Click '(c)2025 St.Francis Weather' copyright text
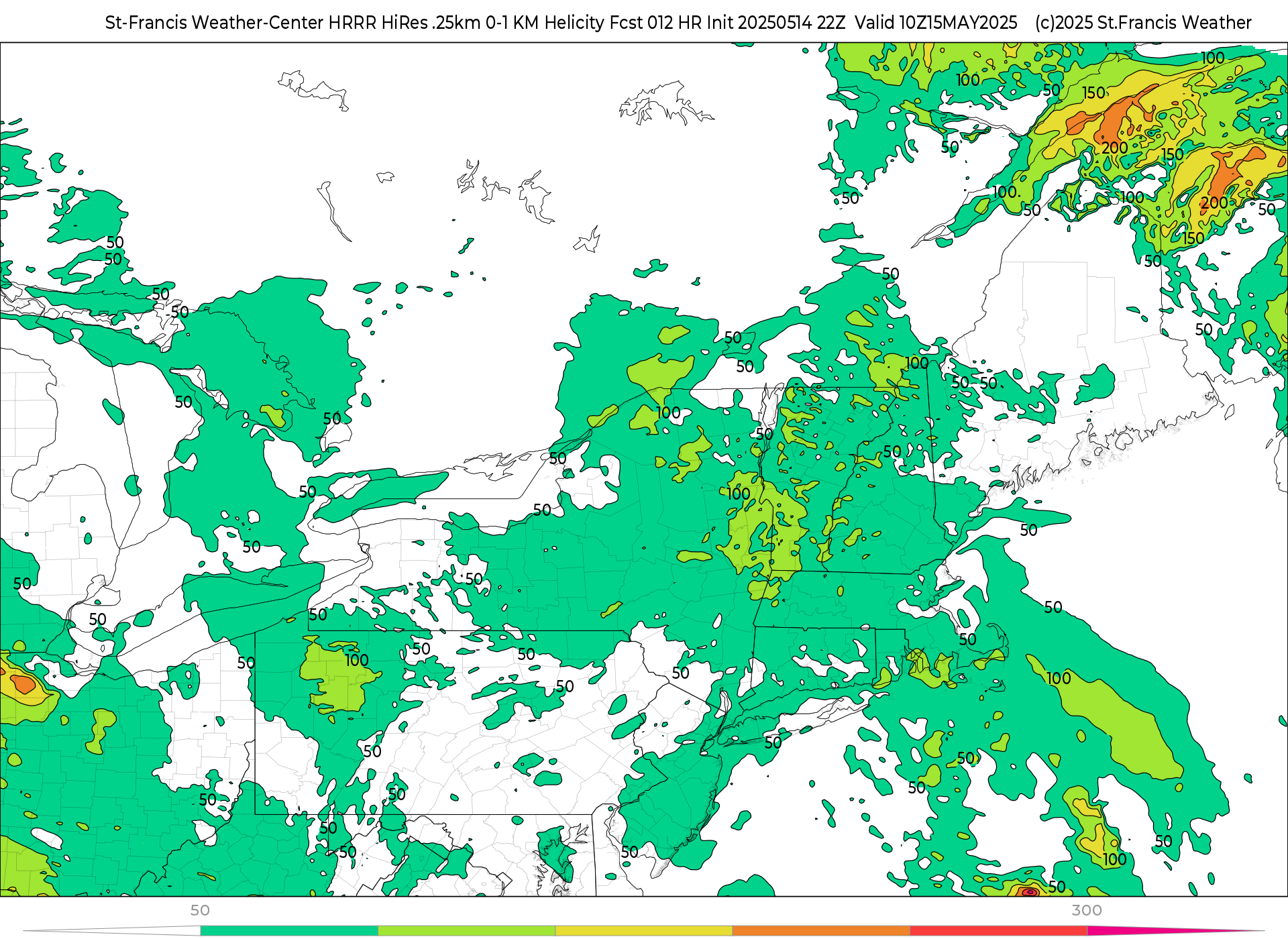Screen dimensions: 1288x939 (1143, 23)
